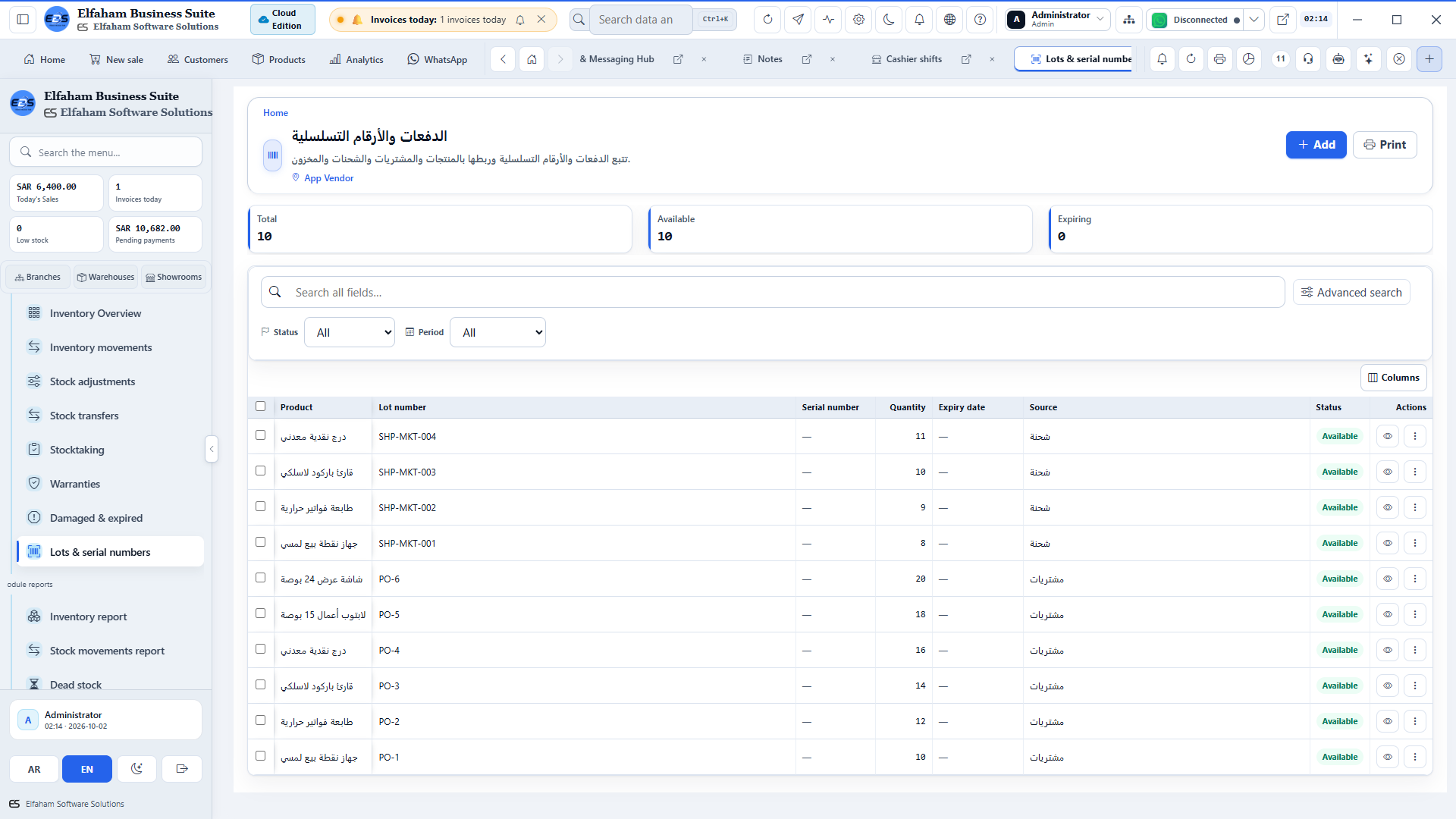
Task: View details eye icon for PO-3
Action: pos(1388,686)
